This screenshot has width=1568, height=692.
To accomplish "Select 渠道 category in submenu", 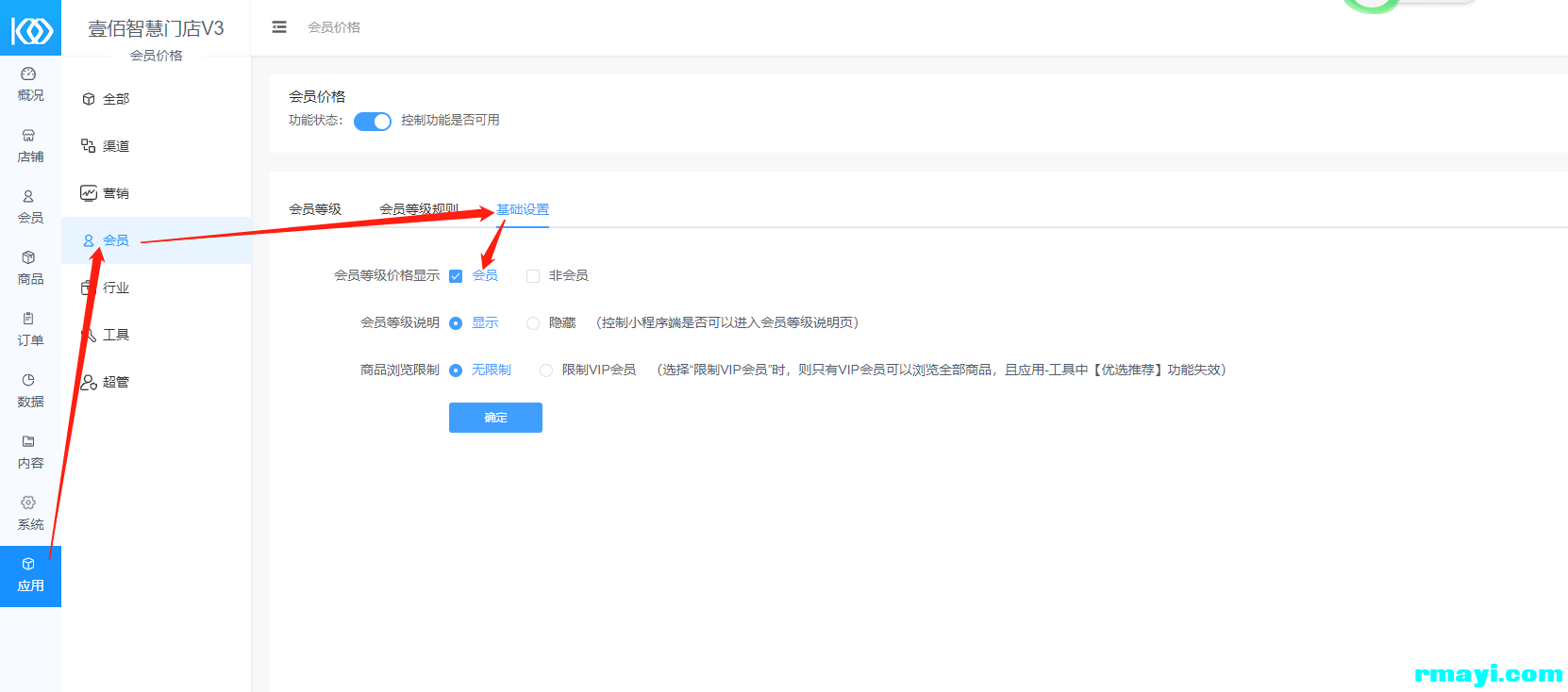I will [156, 146].
